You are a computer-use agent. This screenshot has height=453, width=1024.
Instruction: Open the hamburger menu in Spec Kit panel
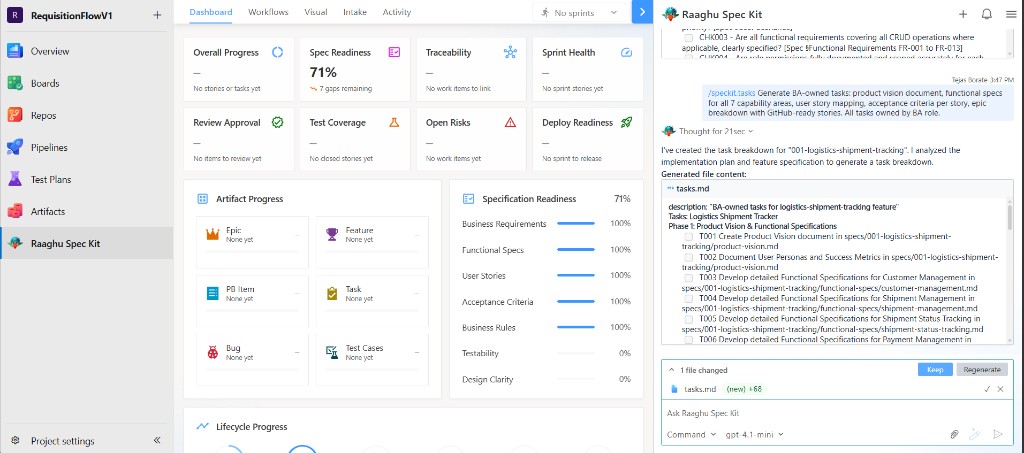point(1011,14)
